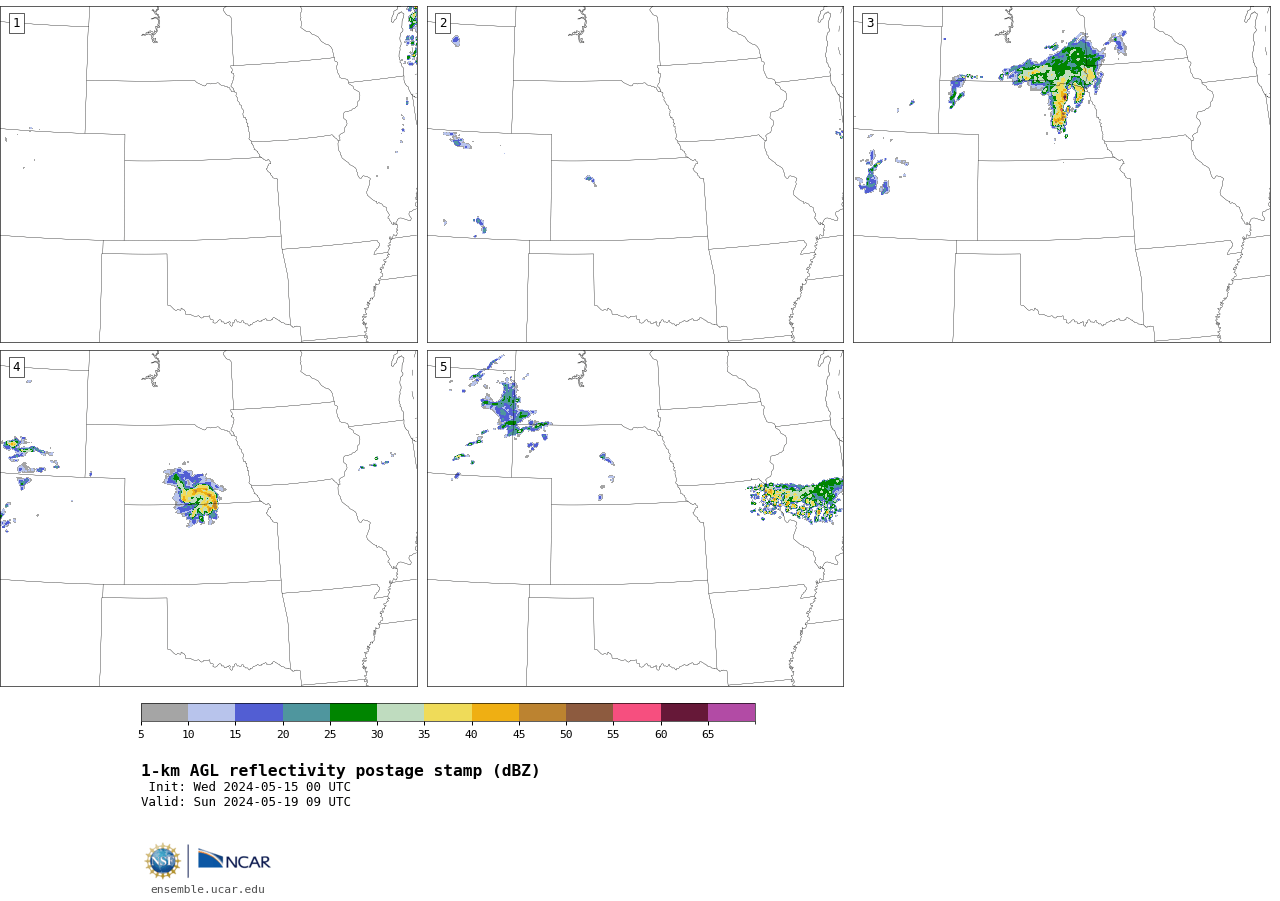Screen dimensions: 1280x901
Task: Click the eastern storm band in panel 5
Action: click(x=797, y=500)
